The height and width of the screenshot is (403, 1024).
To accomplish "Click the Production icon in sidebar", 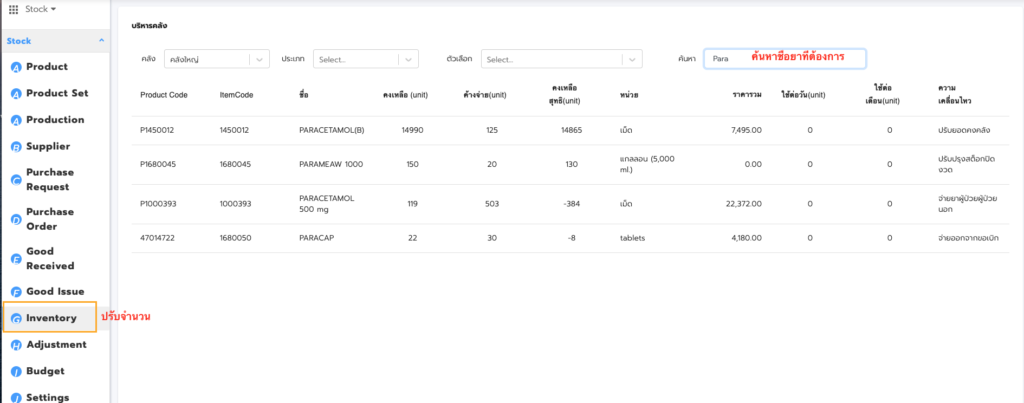I will (16, 120).
